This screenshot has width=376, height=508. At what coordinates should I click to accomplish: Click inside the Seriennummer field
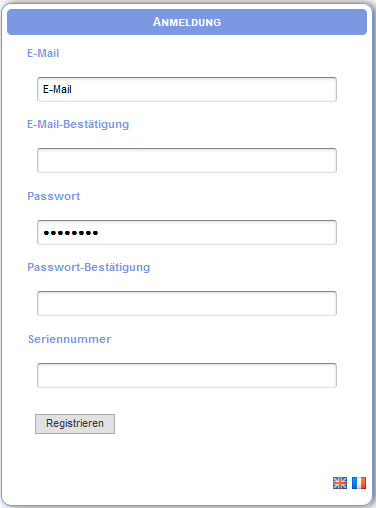(x=187, y=375)
